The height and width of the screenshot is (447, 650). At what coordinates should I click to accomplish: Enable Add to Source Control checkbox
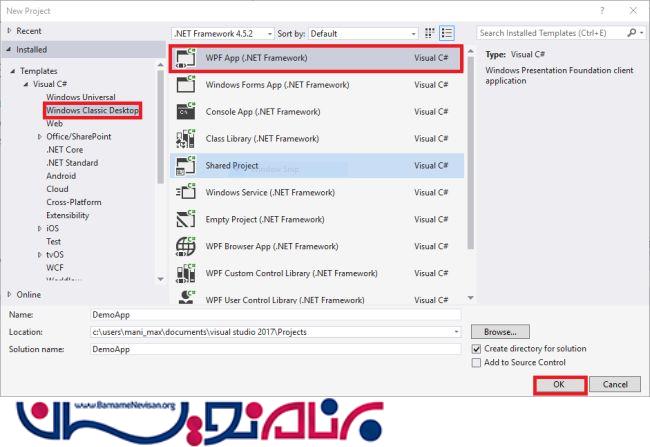tap(476, 363)
